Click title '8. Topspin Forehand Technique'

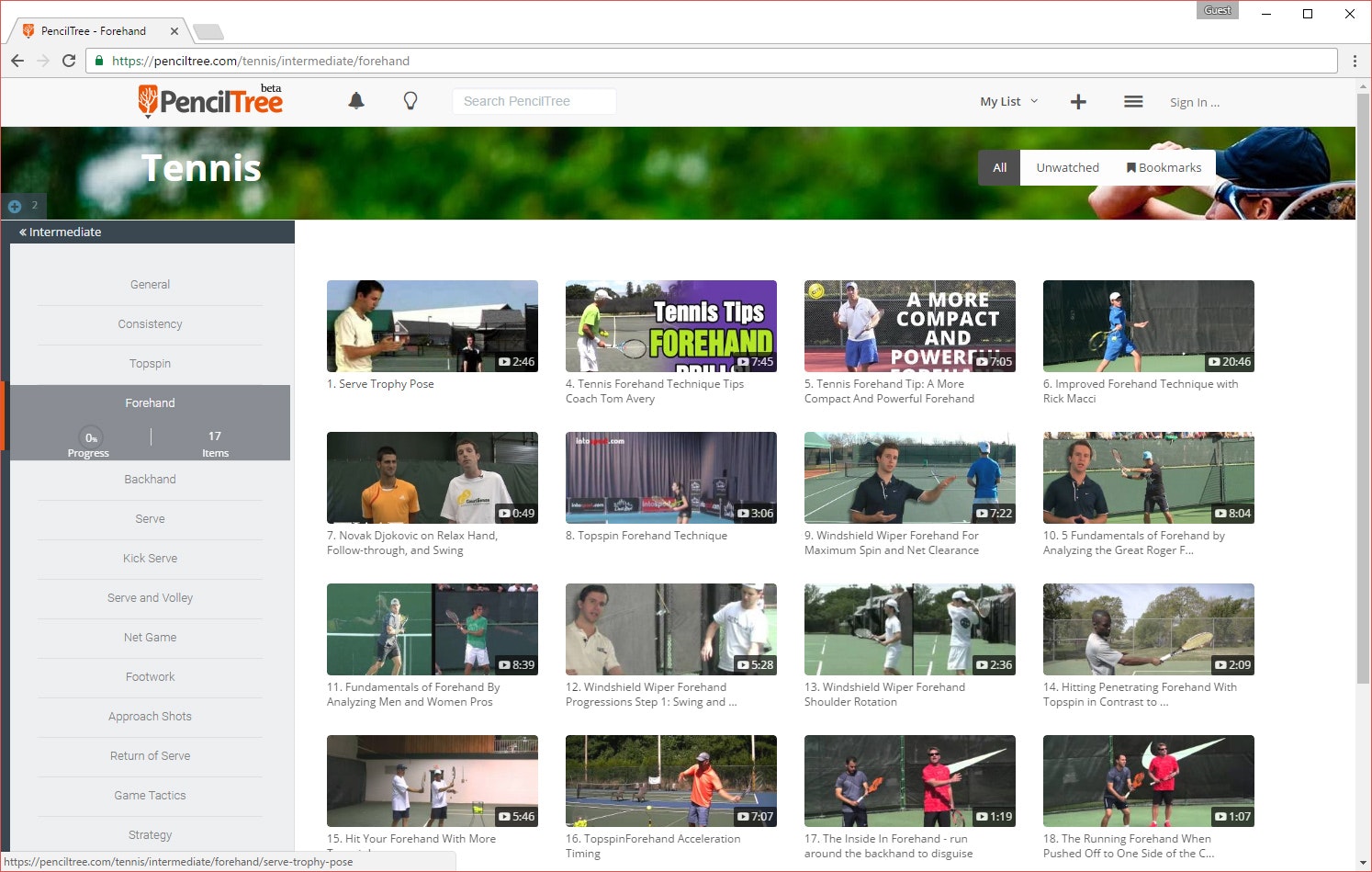pyautogui.click(x=647, y=536)
